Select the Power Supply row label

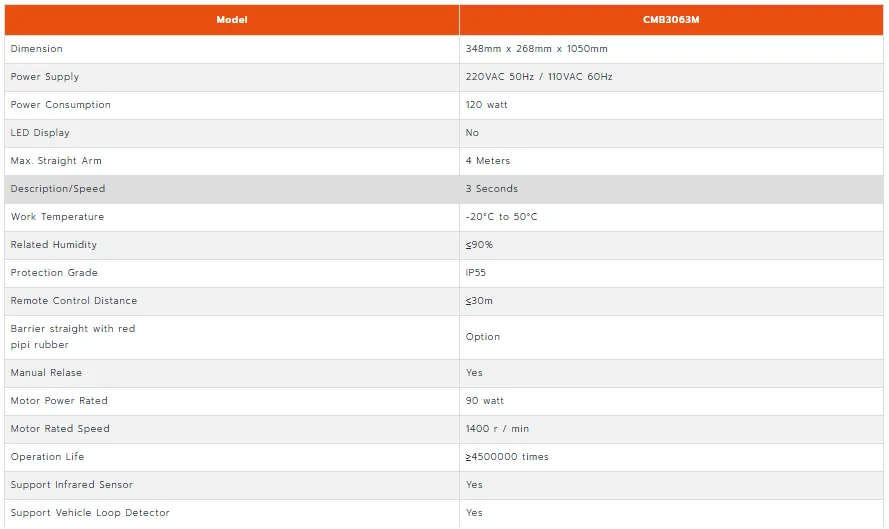point(45,77)
